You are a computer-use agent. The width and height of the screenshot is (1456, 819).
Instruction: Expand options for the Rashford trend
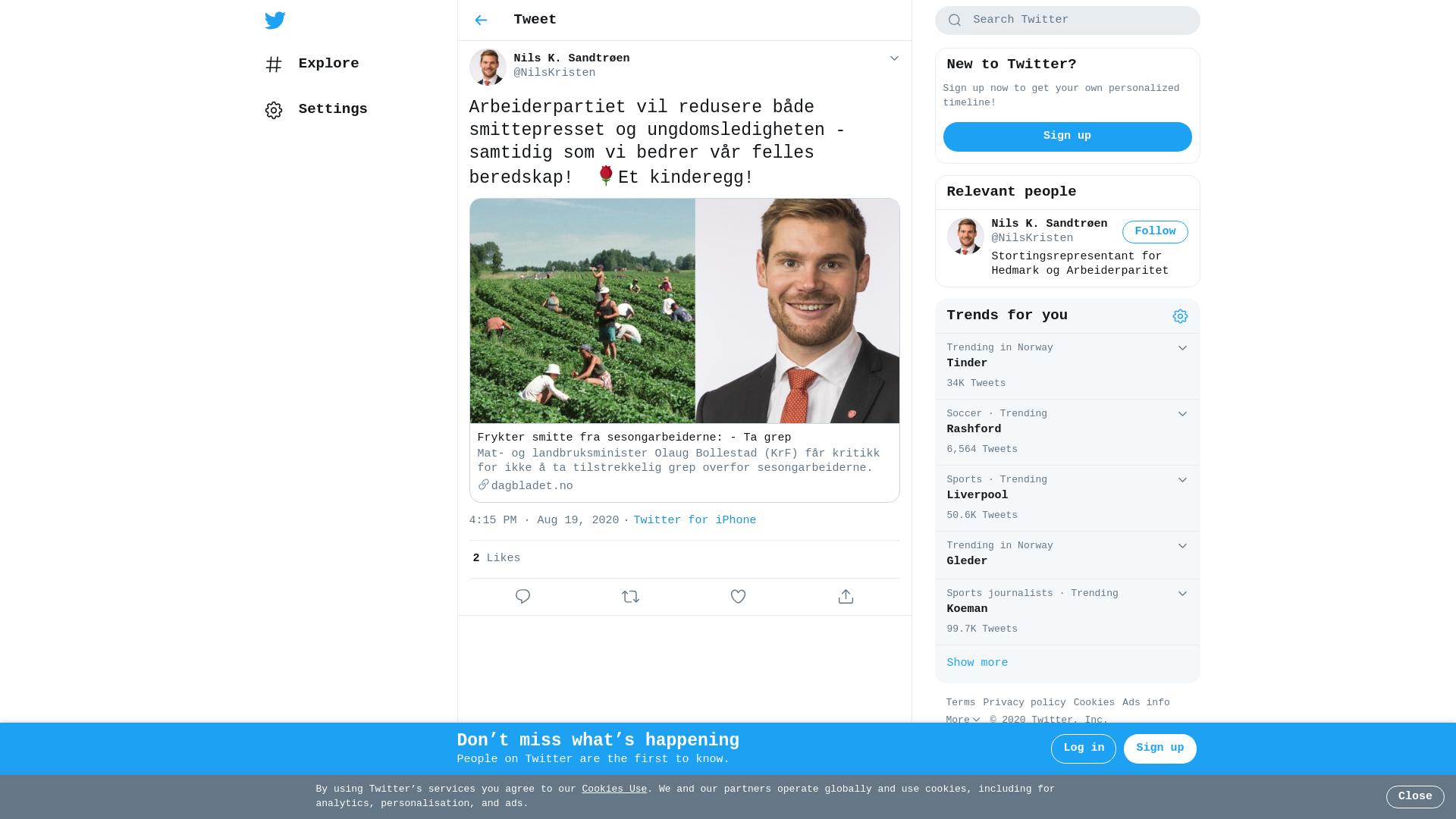(1182, 414)
